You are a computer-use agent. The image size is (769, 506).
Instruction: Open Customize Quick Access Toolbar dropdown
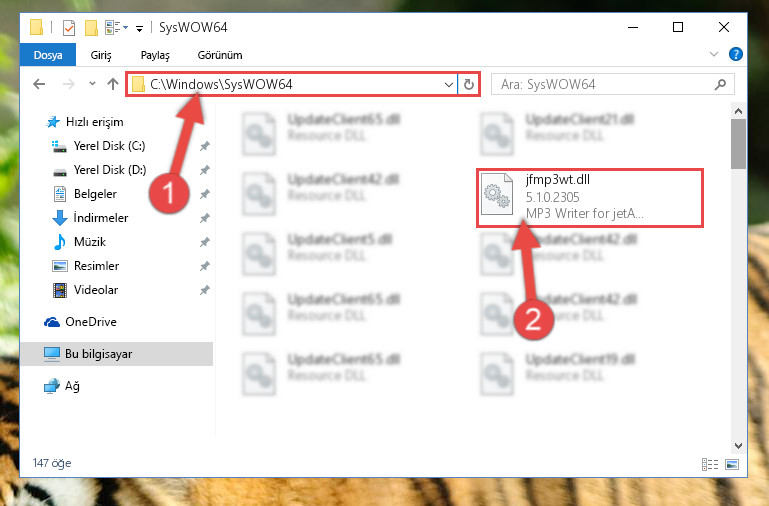140,29
